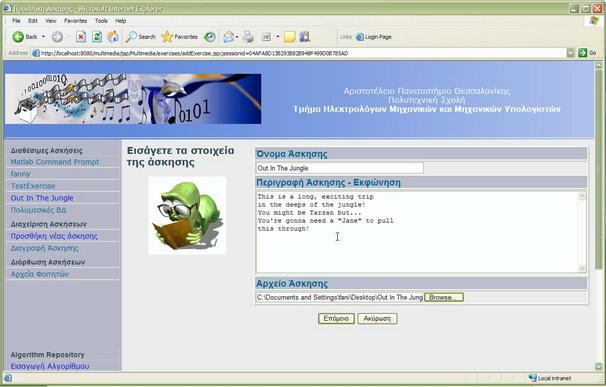Image resolution: width=606 pixels, height=387 pixels.
Task: Click the yellow folder toolbar icon
Action: [289, 37]
